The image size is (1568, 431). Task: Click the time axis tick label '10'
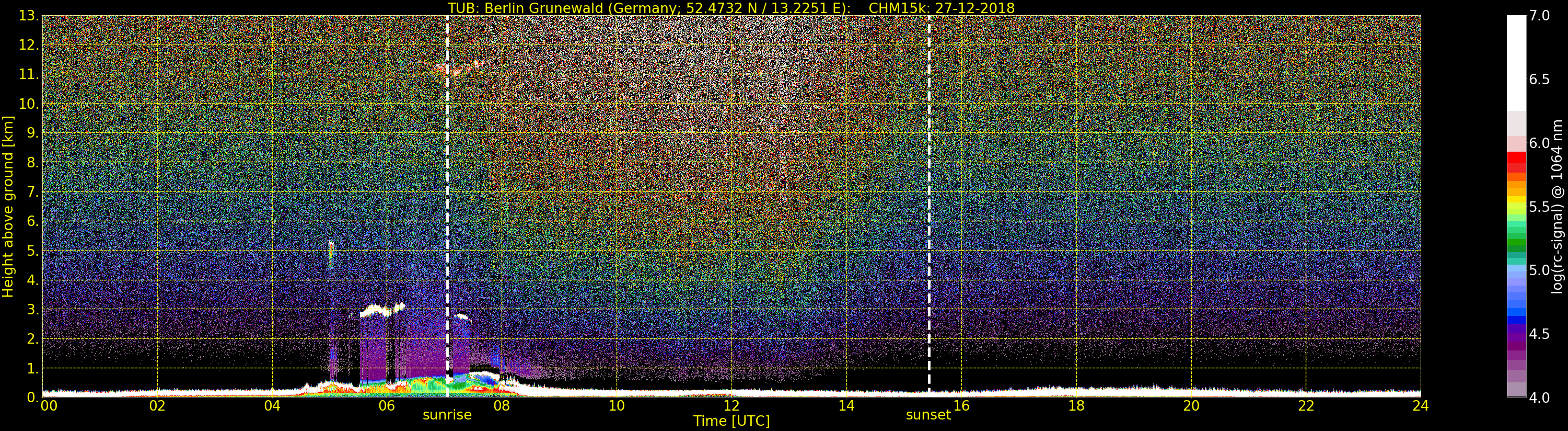pos(617,405)
